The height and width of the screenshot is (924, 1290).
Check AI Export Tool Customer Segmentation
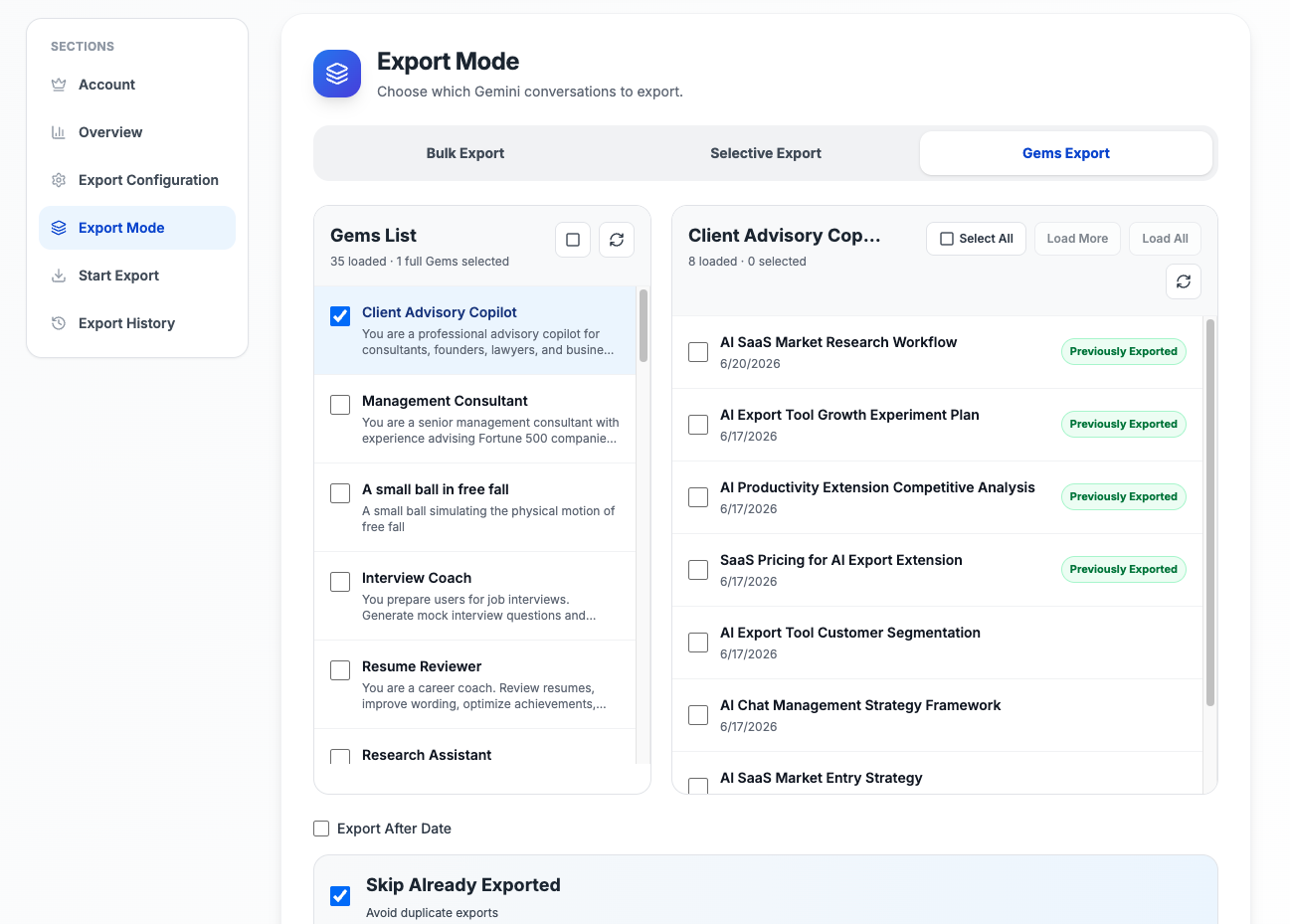coord(698,643)
